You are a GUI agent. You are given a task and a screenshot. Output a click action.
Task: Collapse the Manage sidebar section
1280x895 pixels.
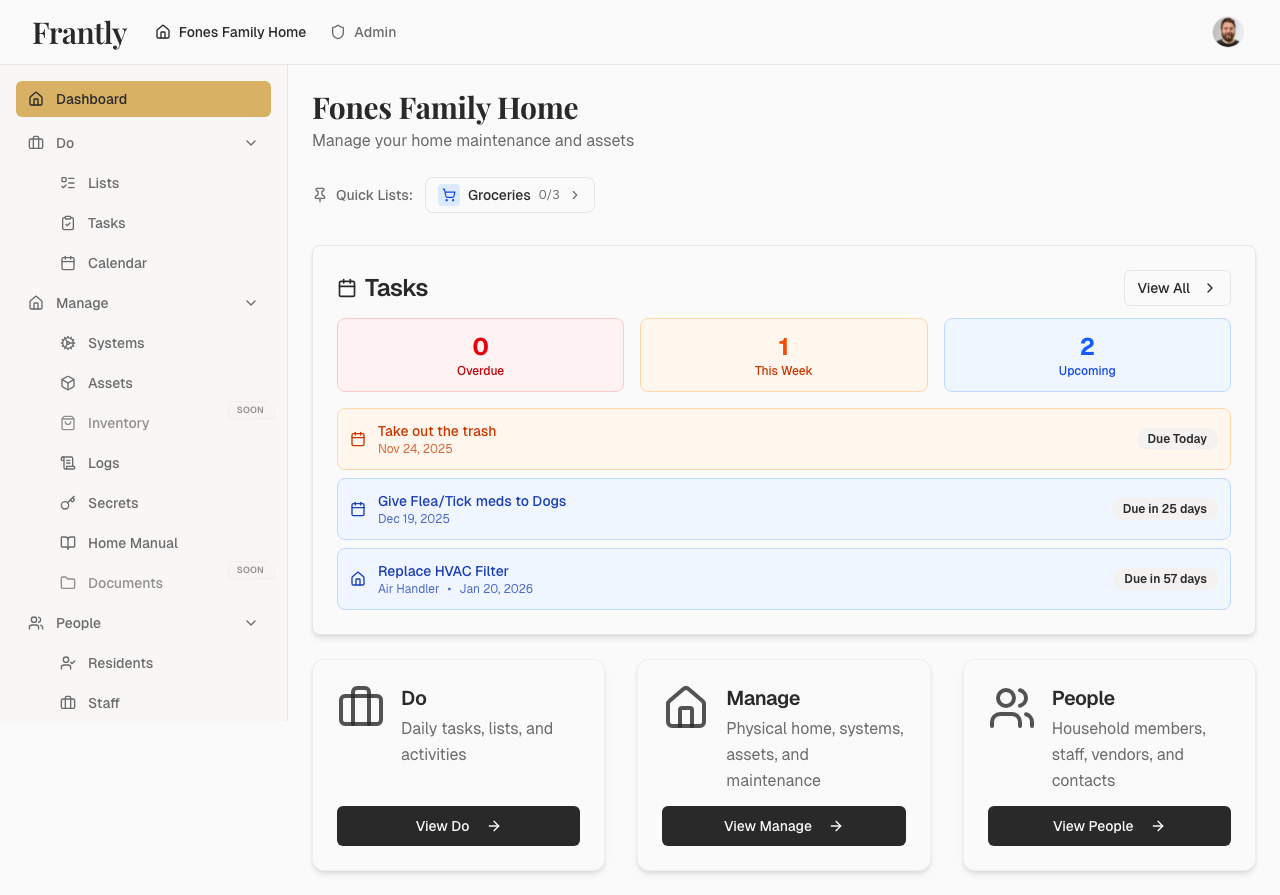coord(251,302)
